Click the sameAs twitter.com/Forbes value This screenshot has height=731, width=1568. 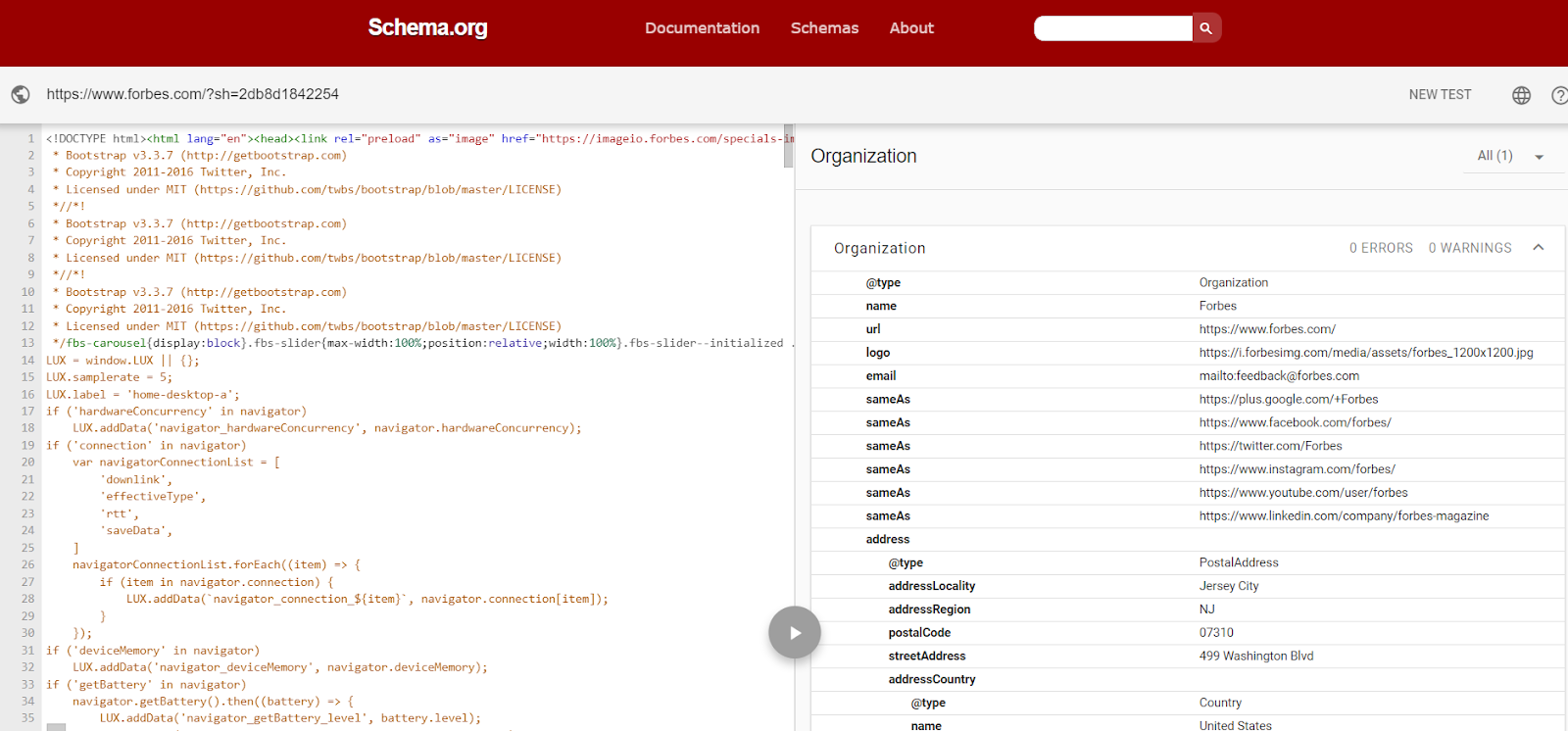coord(1270,446)
